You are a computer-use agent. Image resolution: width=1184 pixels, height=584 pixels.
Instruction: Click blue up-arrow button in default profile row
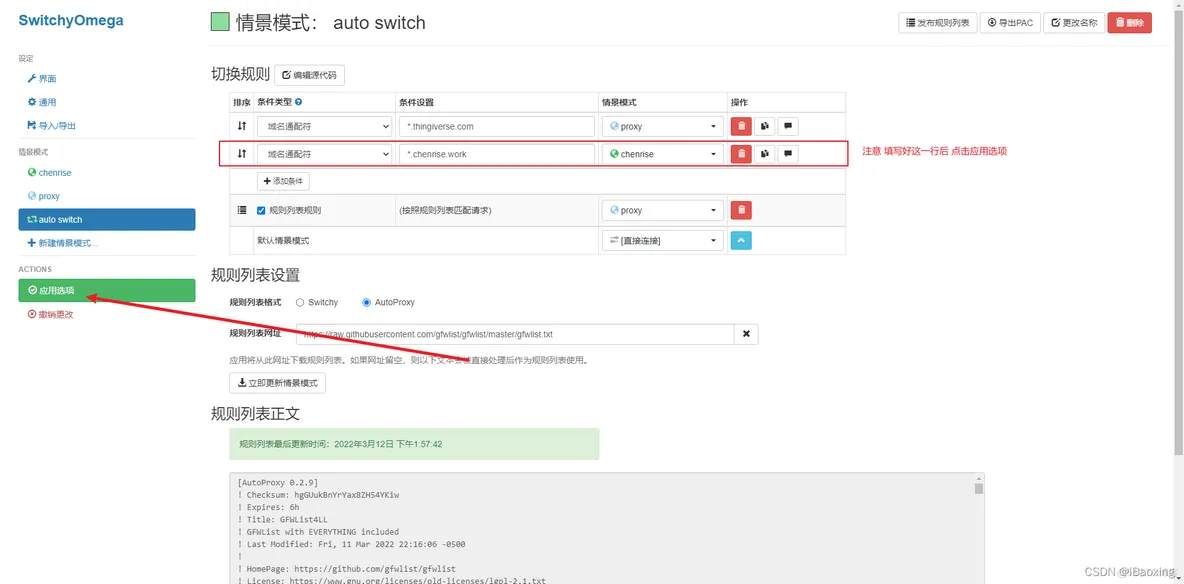click(x=741, y=240)
